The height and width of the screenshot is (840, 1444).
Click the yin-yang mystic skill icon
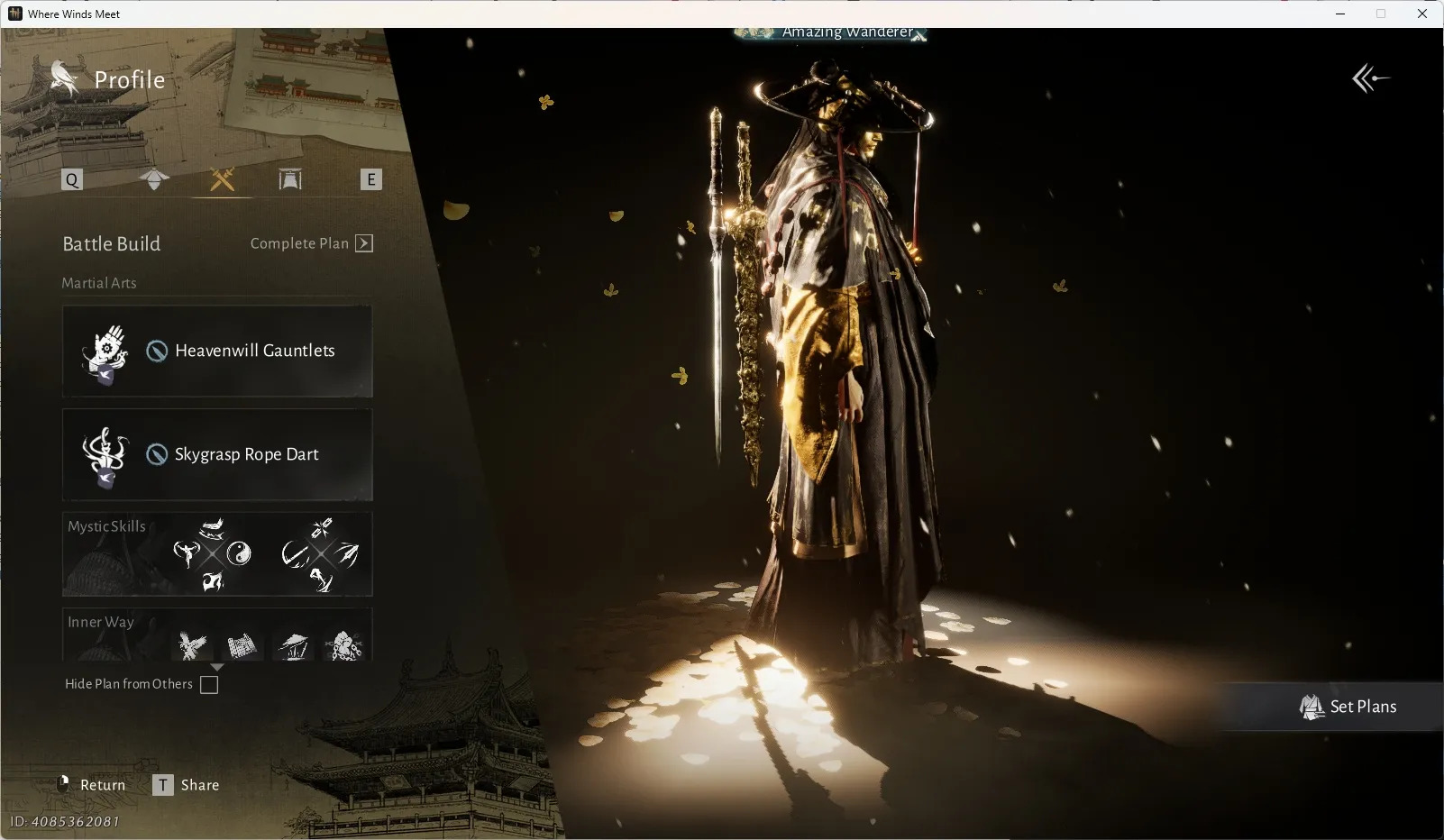(x=239, y=553)
